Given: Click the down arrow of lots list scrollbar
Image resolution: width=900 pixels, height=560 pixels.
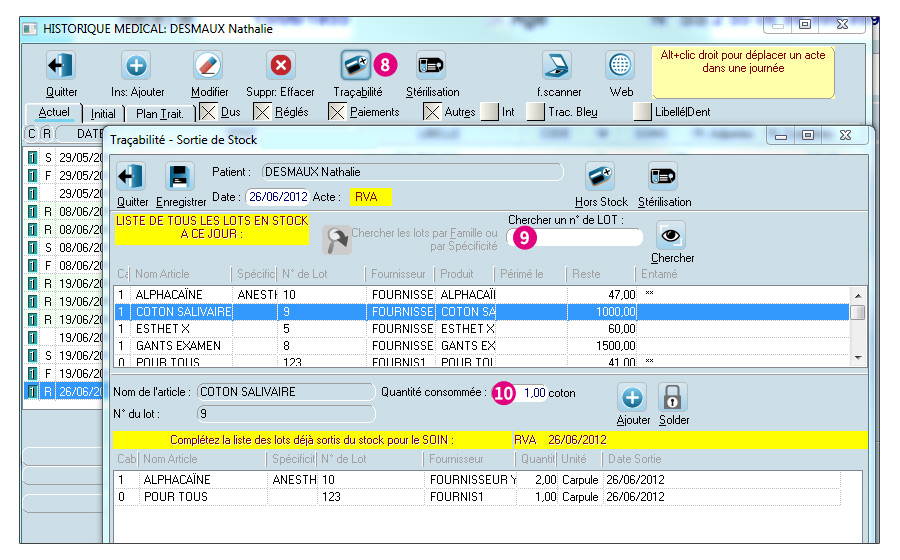Looking at the screenshot, I should coord(858,358).
